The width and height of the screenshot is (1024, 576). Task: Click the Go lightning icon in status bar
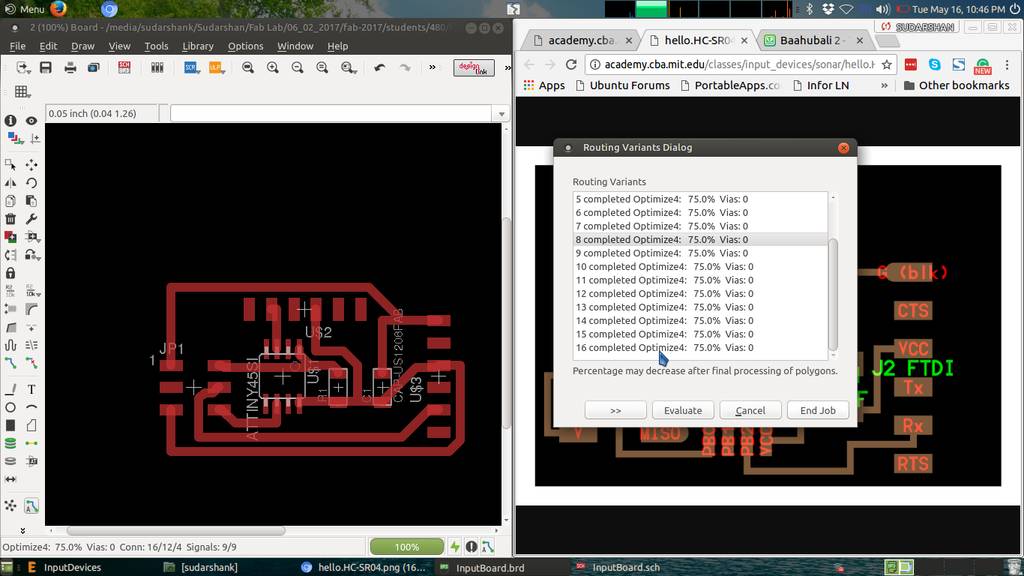point(455,547)
